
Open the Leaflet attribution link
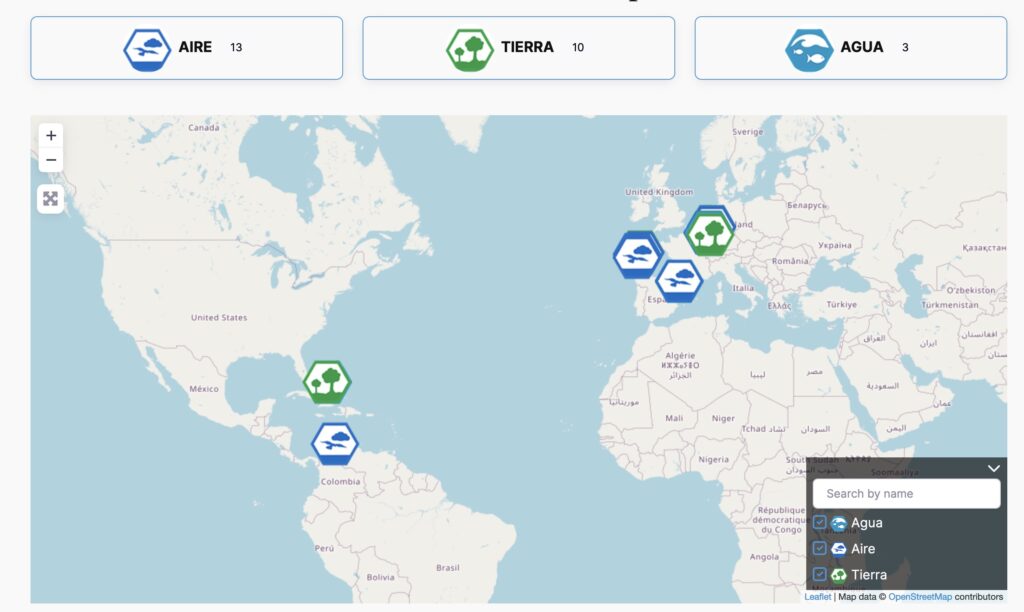(817, 597)
